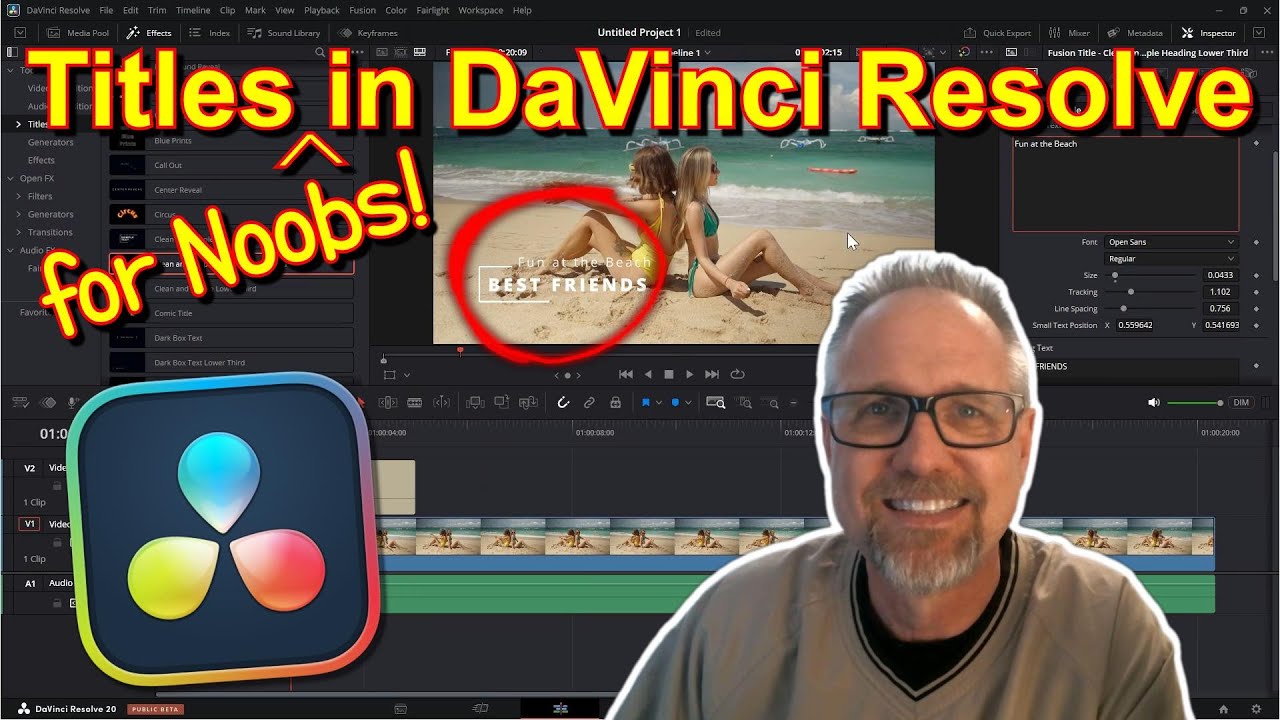Open the File menu
Image resolution: width=1280 pixels, height=720 pixels.
[105, 10]
